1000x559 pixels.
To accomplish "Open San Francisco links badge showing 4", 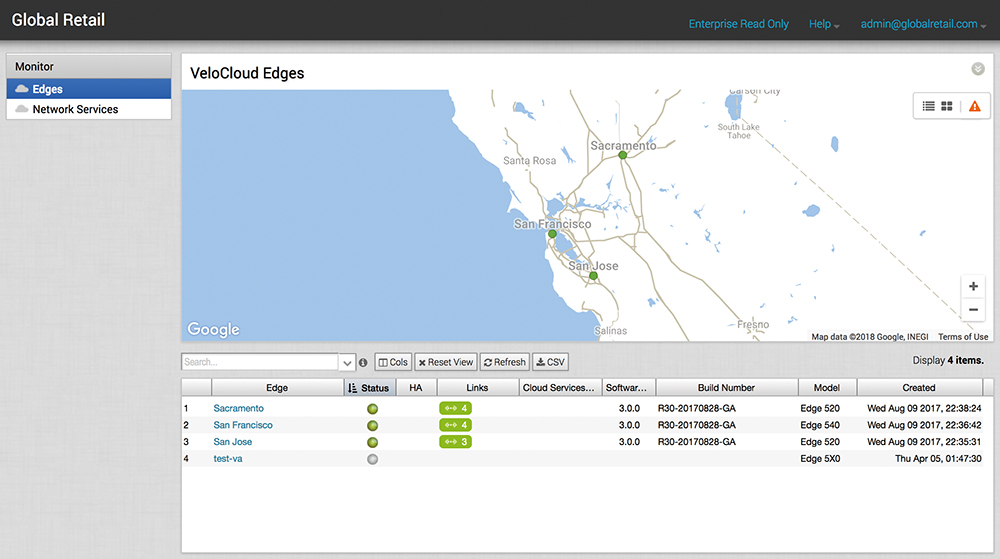I will [x=455, y=425].
